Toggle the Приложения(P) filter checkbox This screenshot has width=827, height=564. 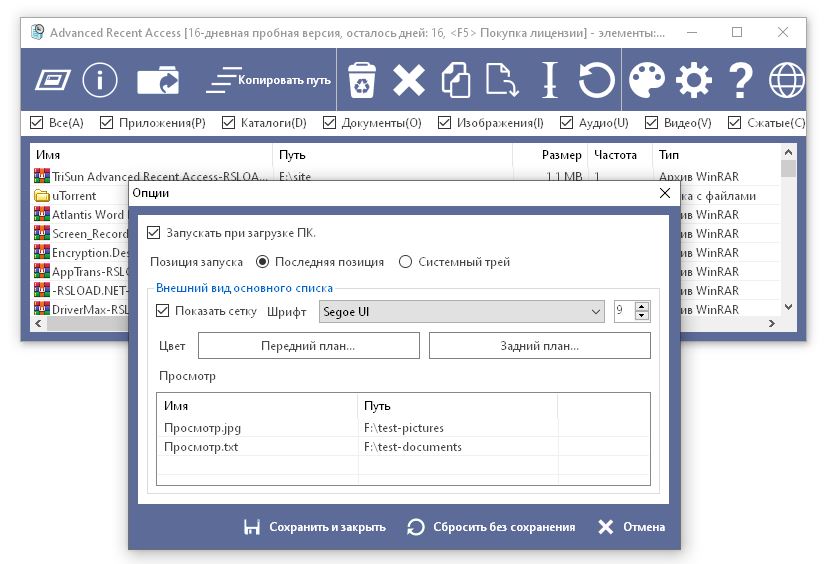(x=107, y=123)
